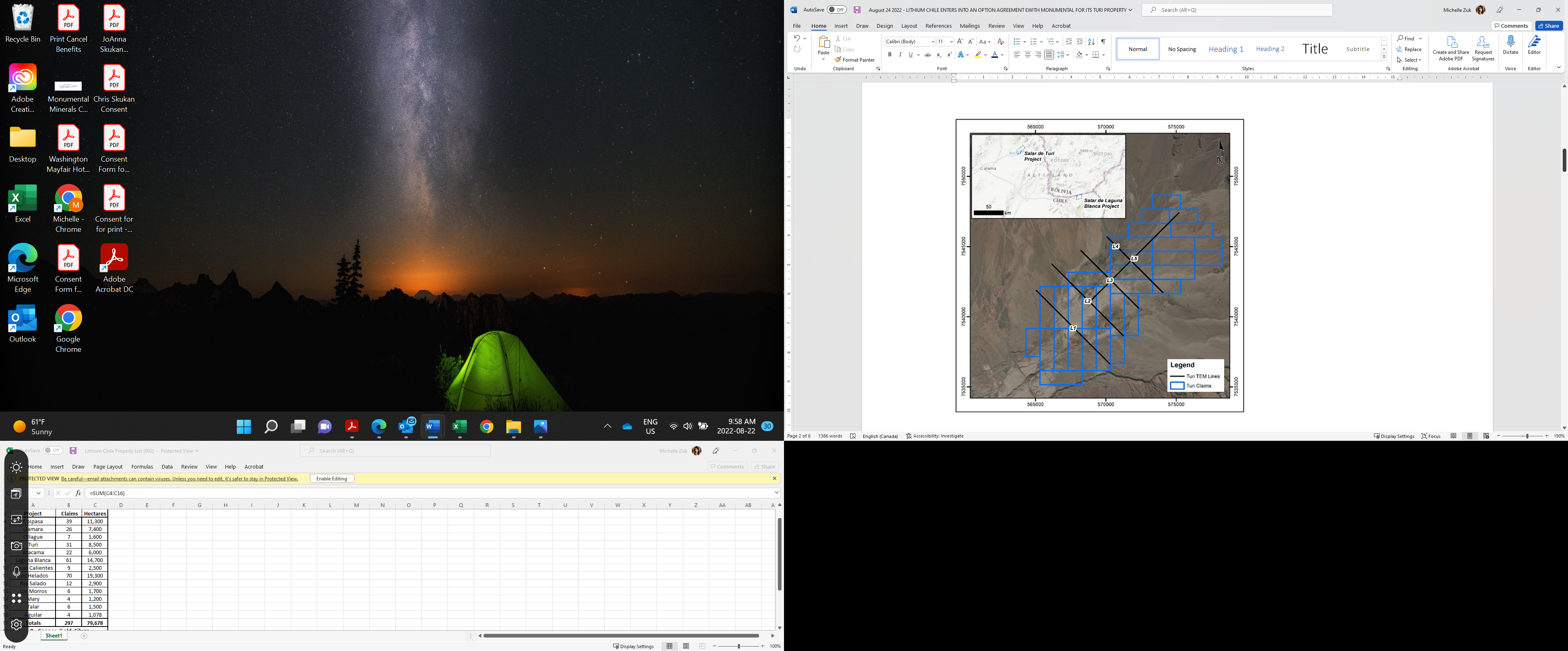Open the Insert tab in Word
Viewport: 1568px width, 651px height.
(841, 26)
